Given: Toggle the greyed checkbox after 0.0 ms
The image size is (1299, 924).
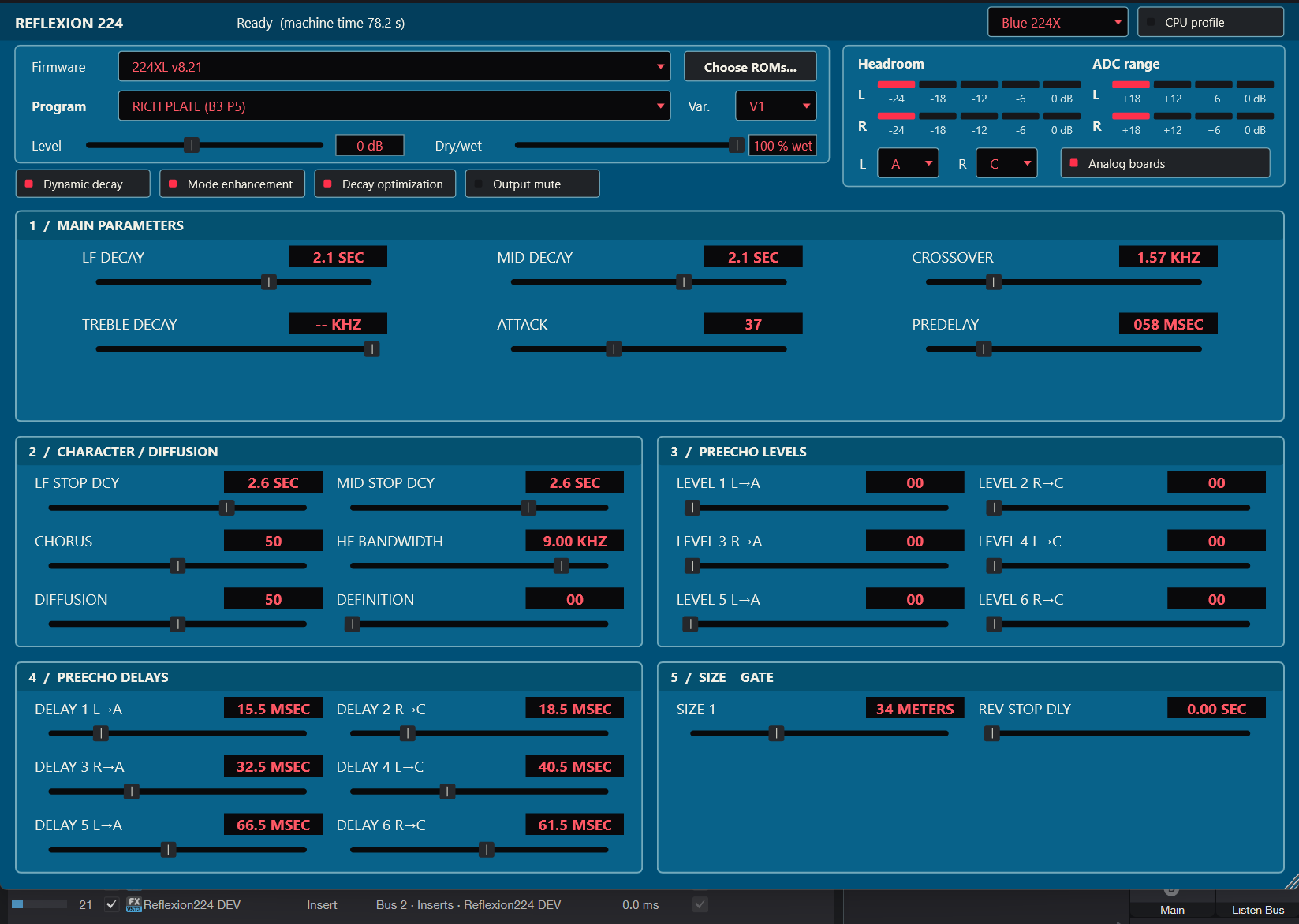Looking at the screenshot, I should 700,904.
